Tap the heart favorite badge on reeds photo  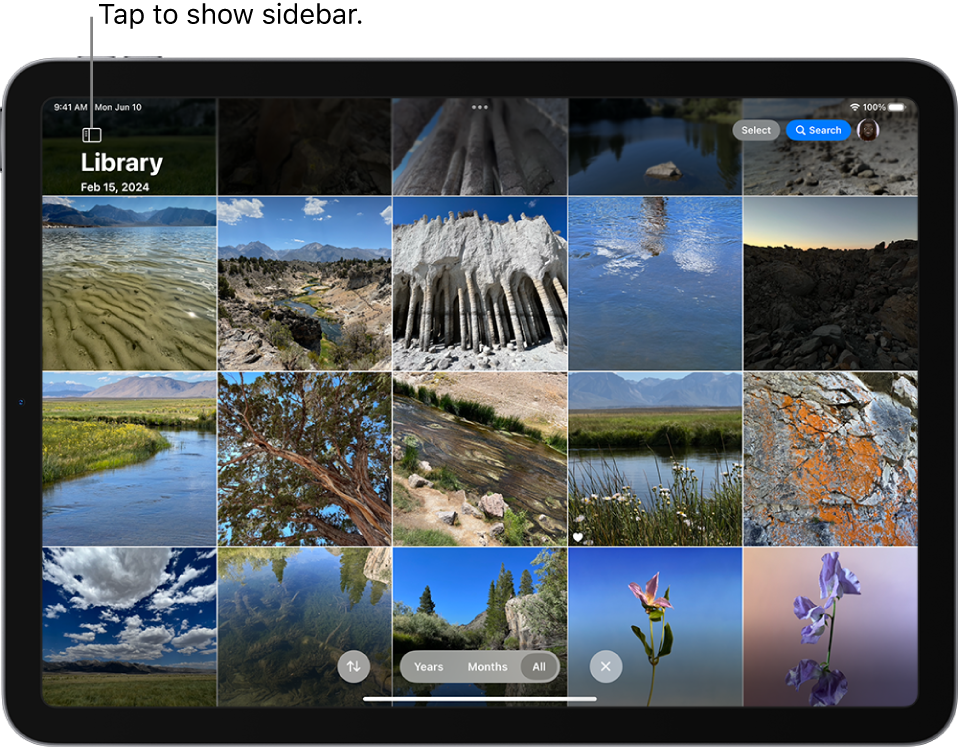pos(578,537)
